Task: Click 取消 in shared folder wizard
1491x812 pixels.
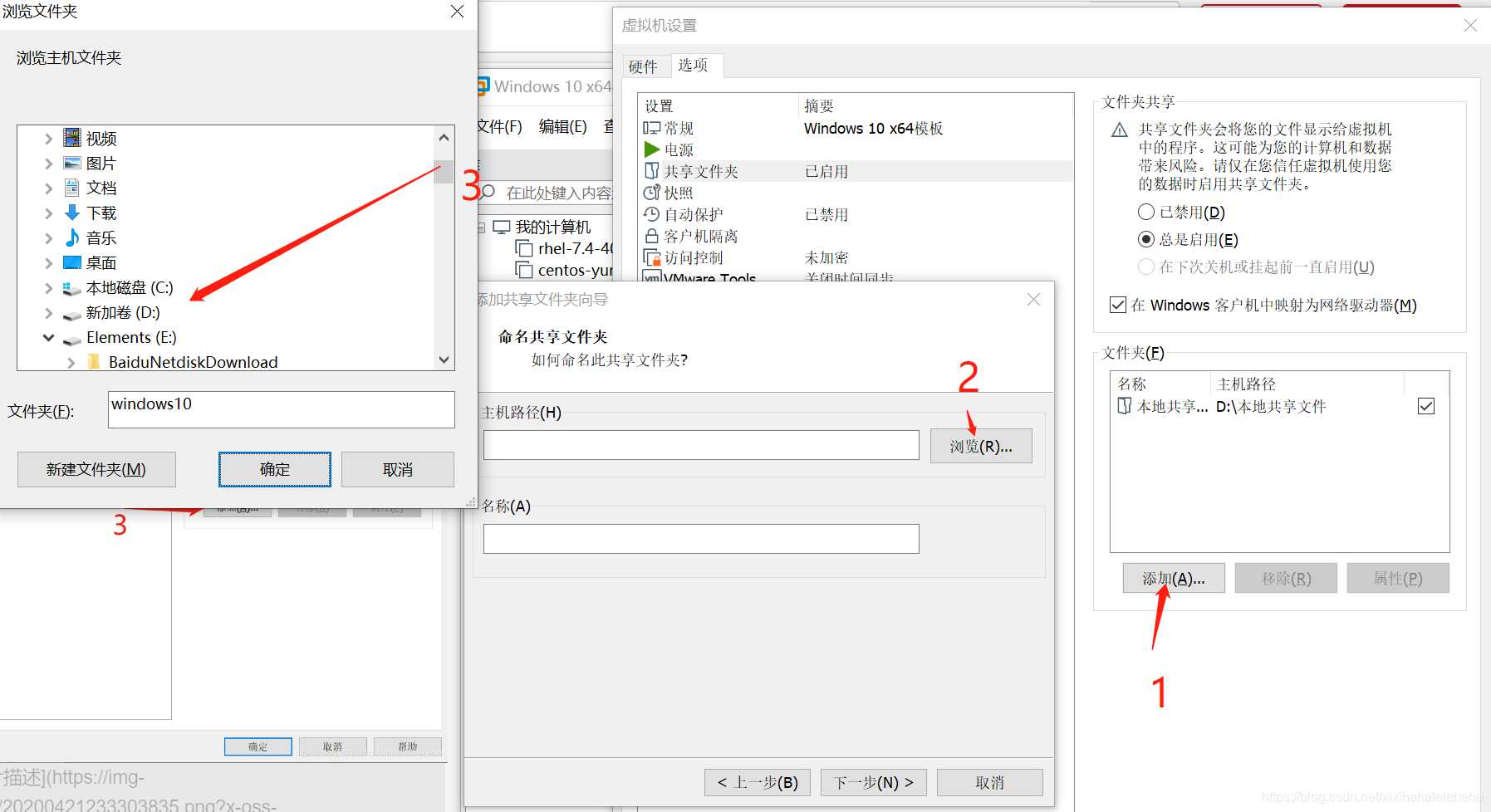Action: 990,782
